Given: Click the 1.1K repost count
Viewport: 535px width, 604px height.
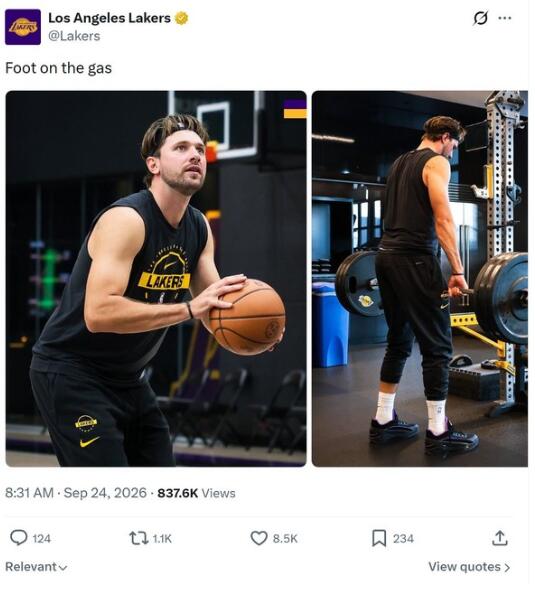Looking at the screenshot, I should pyautogui.click(x=162, y=539).
